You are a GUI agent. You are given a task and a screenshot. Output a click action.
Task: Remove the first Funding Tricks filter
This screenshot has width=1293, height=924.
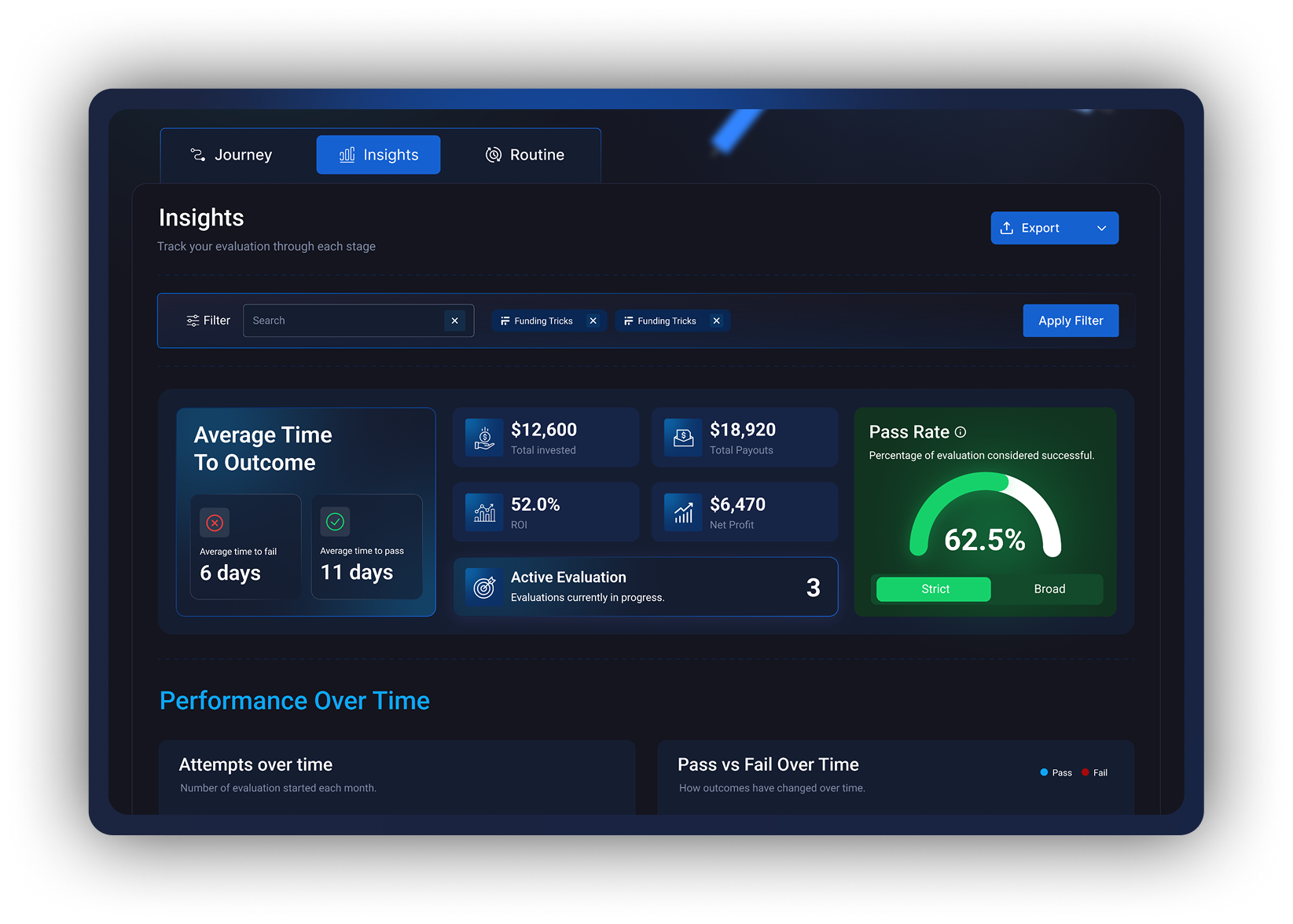[593, 321]
